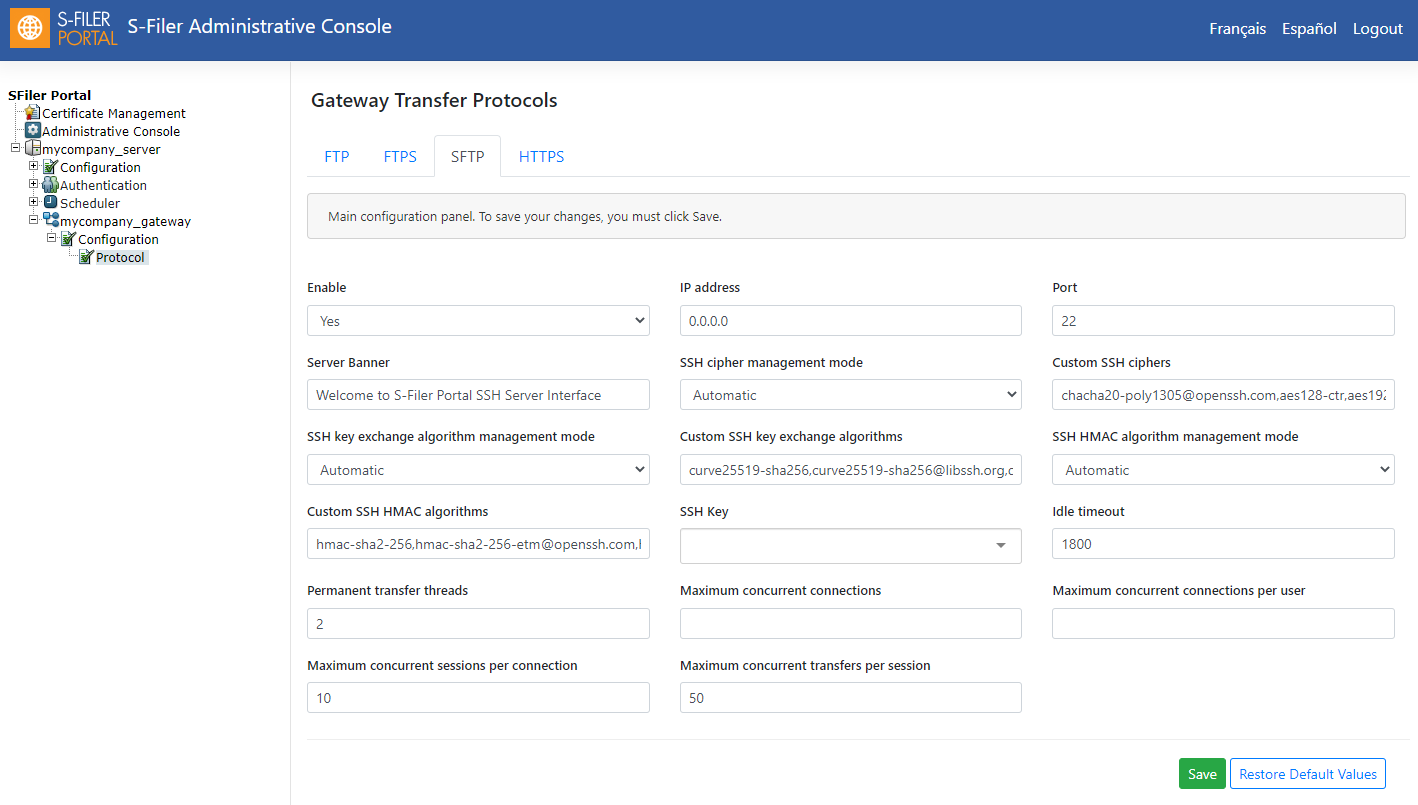Expand the Scheduler tree node
1418x805 pixels.
pos(34,202)
